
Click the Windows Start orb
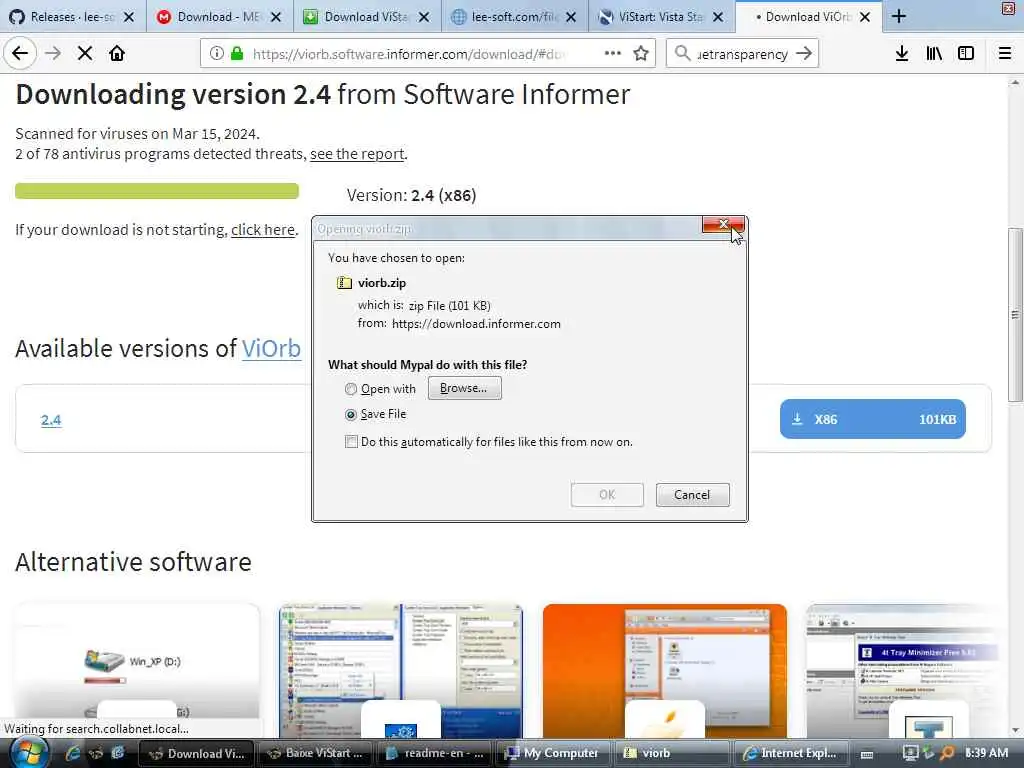[x=29, y=753]
